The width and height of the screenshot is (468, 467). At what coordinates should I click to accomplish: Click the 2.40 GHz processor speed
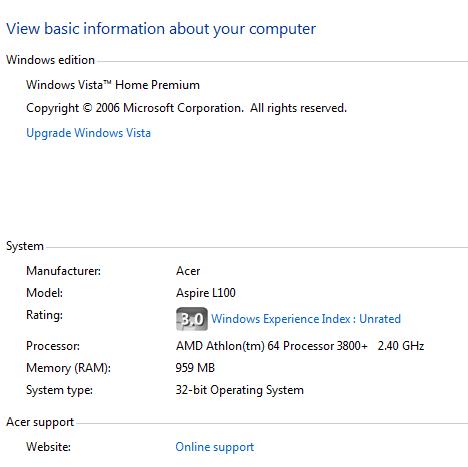pos(401,346)
